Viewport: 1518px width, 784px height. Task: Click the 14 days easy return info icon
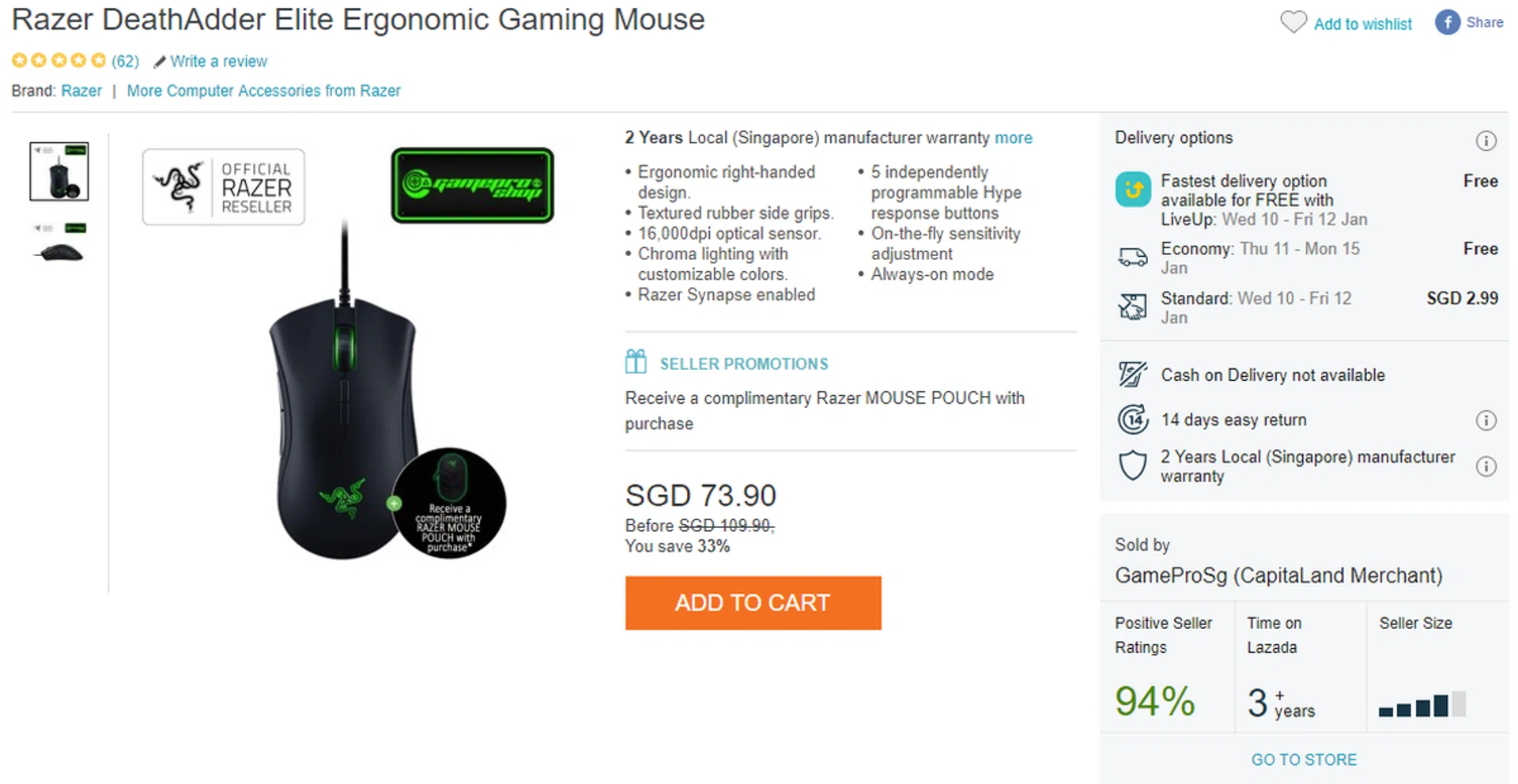(x=1486, y=420)
